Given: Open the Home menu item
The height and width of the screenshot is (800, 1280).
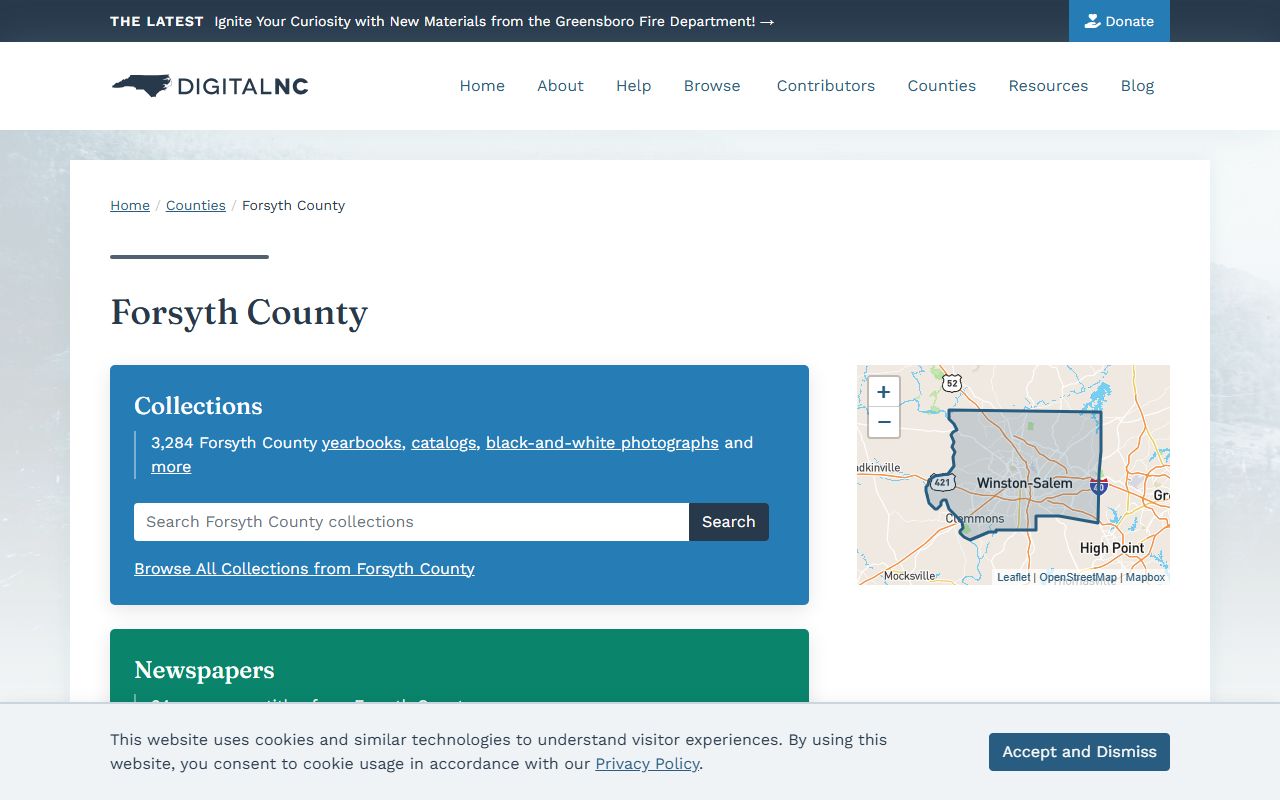Looking at the screenshot, I should [x=482, y=86].
